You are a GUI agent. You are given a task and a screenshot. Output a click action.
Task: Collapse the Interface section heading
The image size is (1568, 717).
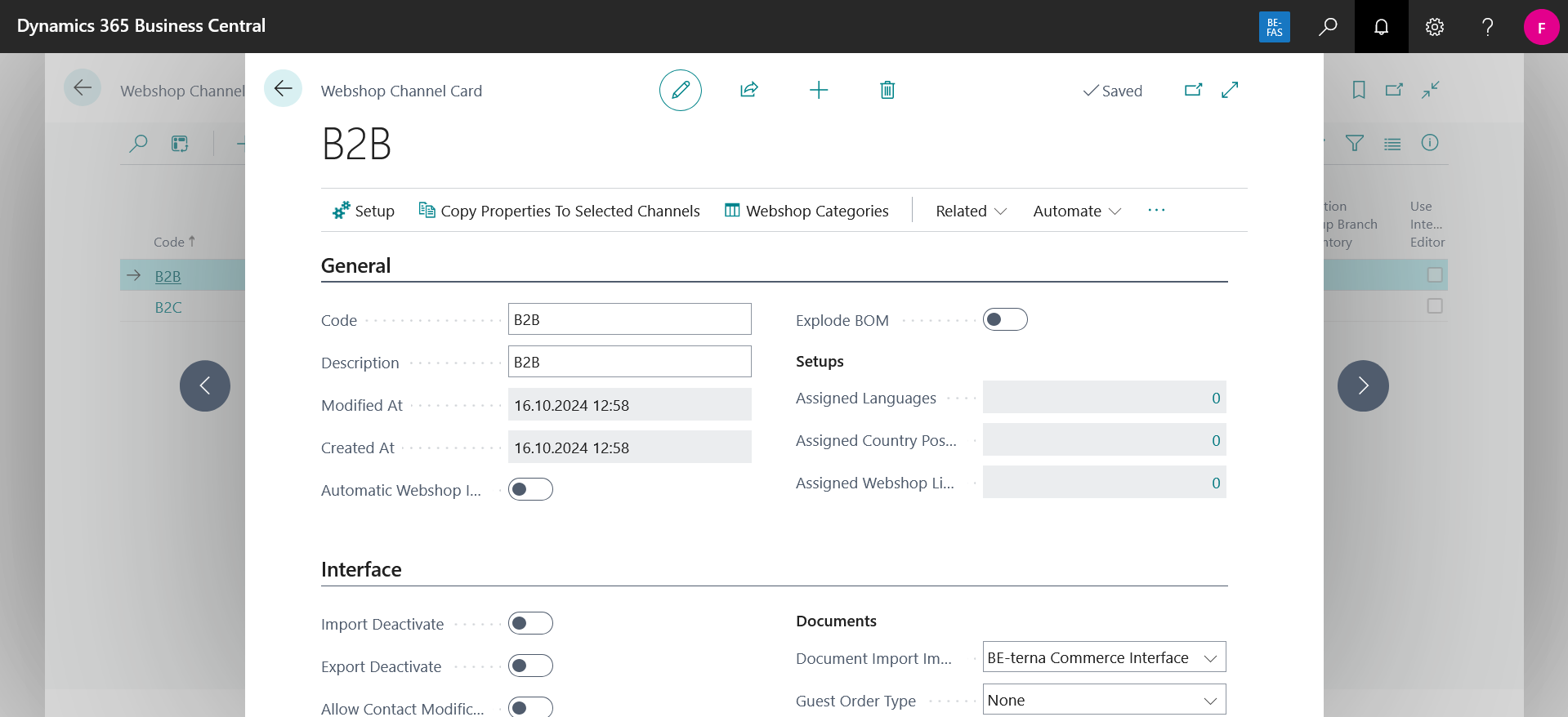pos(361,569)
